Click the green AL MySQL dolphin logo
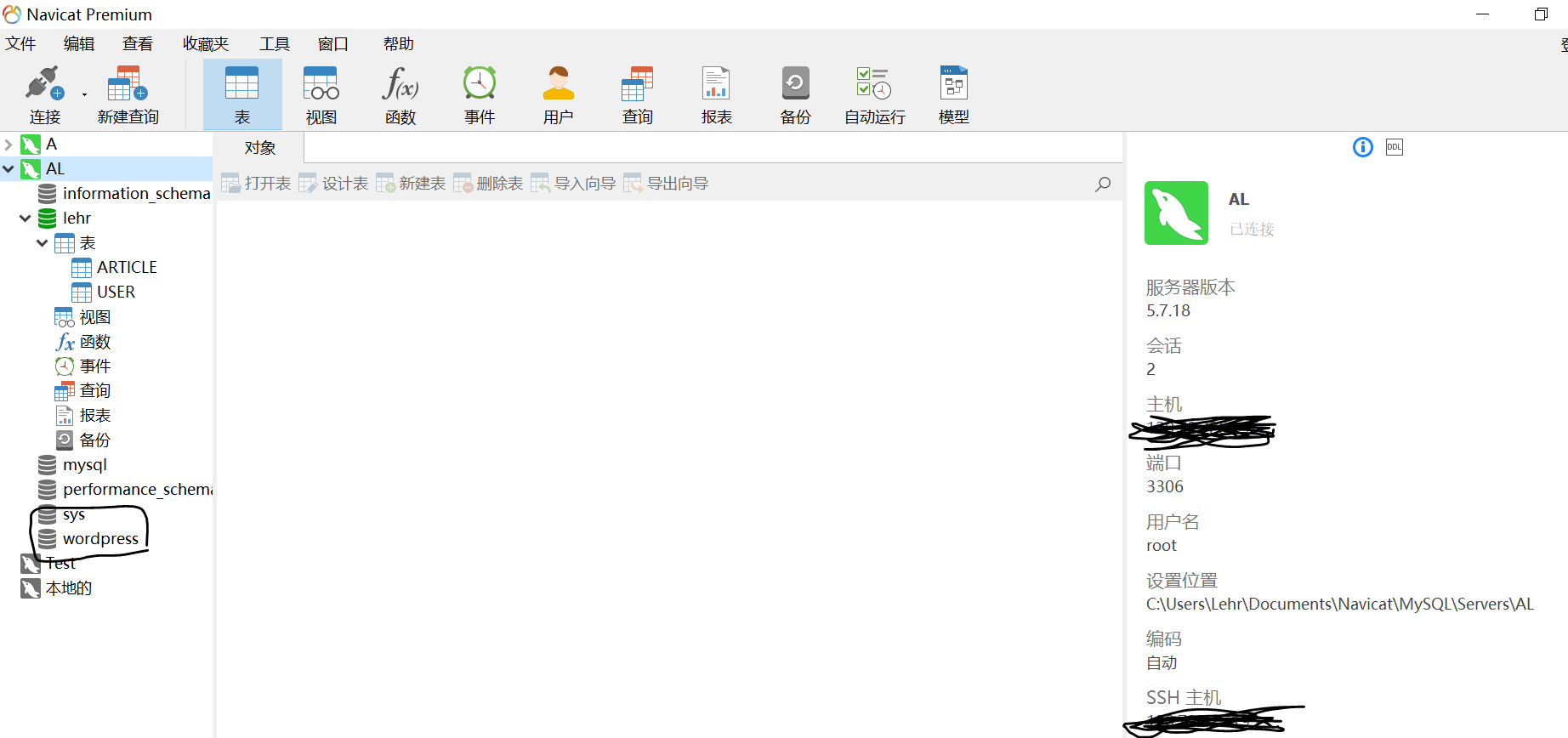This screenshot has height=738, width=1568. click(x=1176, y=213)
